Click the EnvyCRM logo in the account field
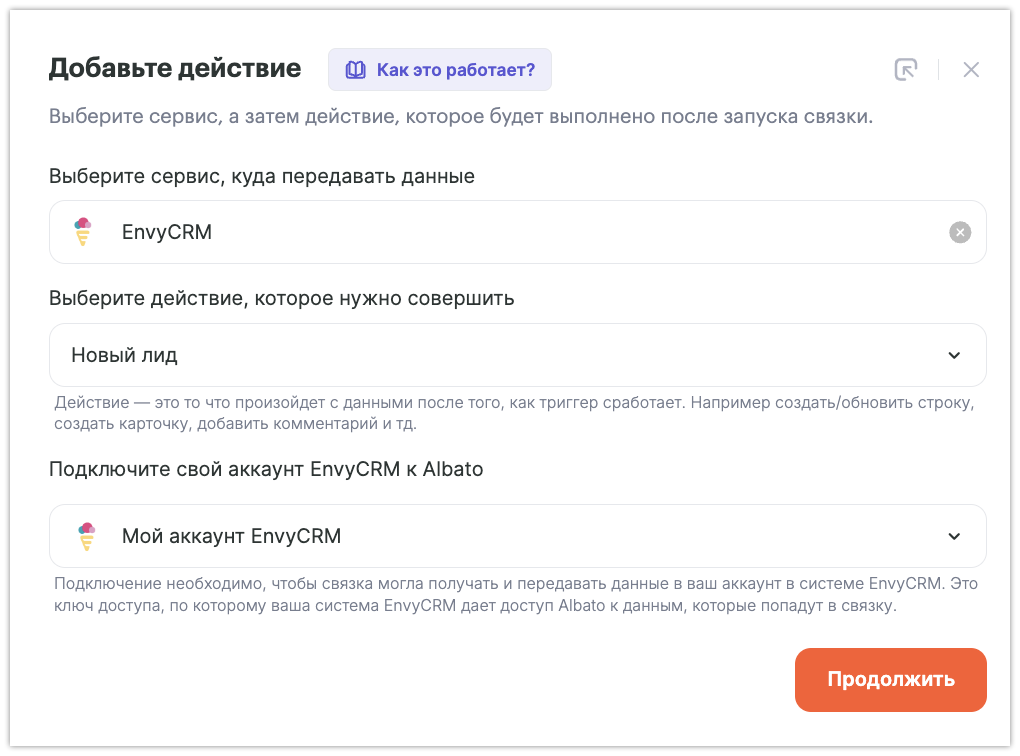This screenshot has height=756, width=1020. click(86, 536)
